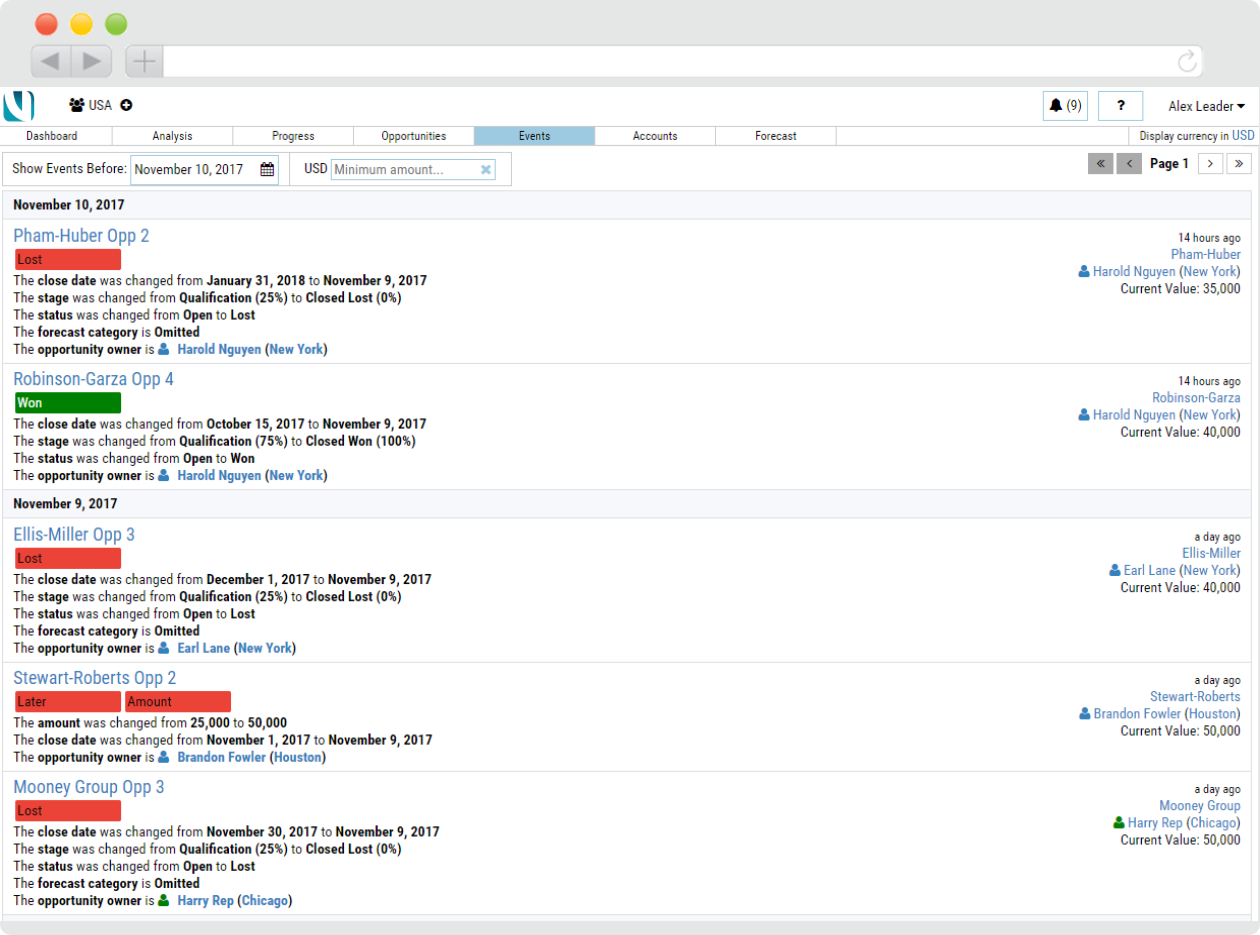Clear the minimum amount with x icon
The height and width of the screenshot is (935, 1260).
(x=486, y=170)
